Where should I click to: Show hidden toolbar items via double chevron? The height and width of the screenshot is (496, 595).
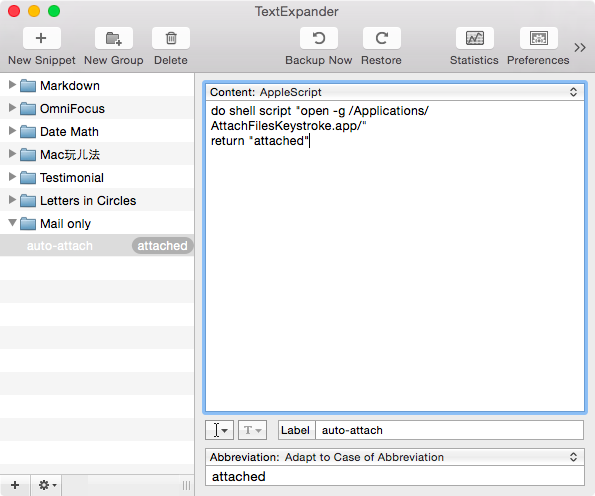click(x=580, y=47)
